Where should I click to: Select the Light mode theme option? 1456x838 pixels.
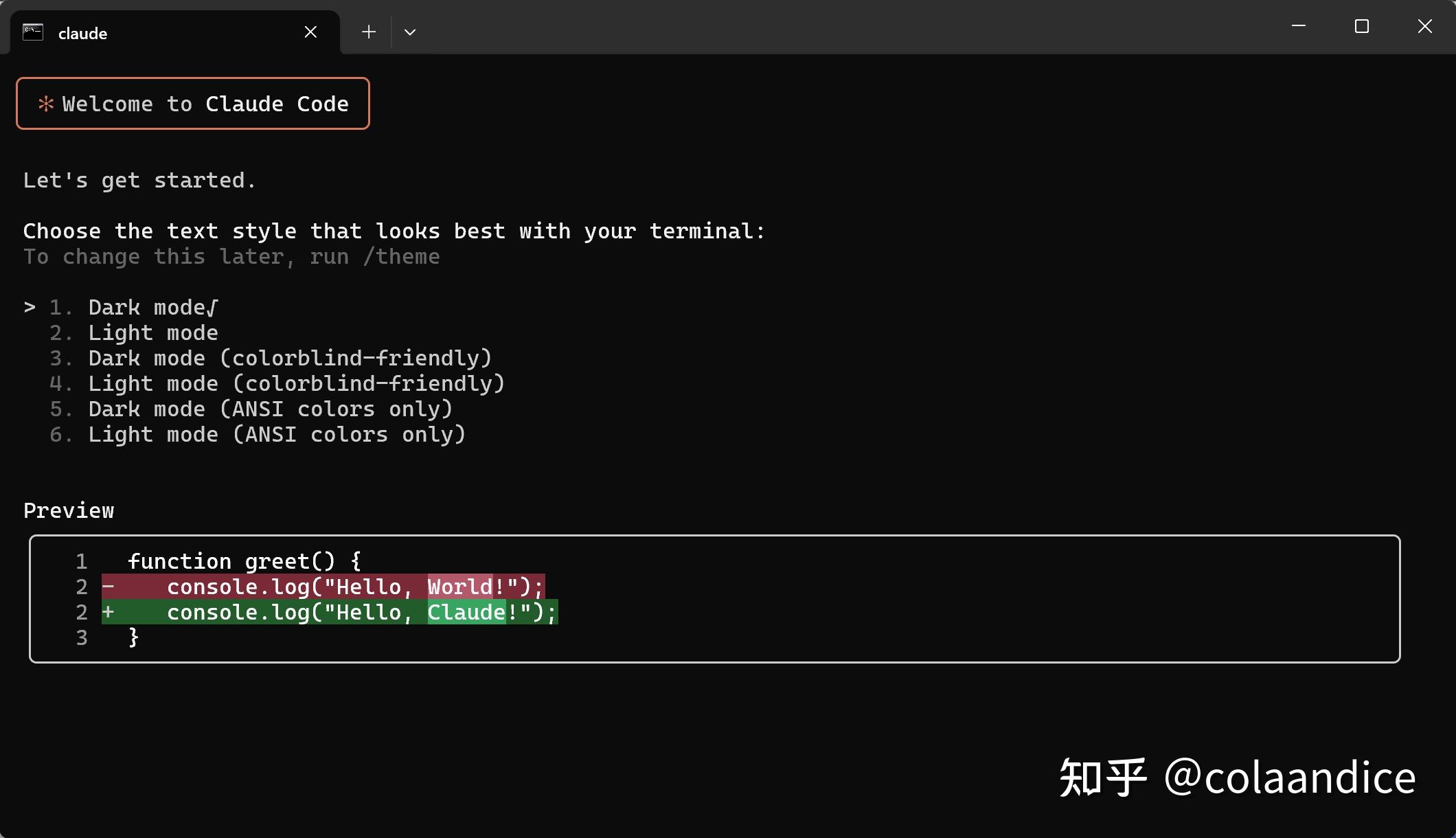(x=152, y=332)
